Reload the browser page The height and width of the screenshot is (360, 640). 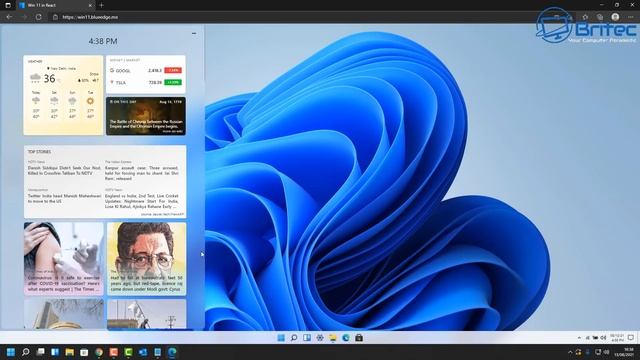(38, 17)
